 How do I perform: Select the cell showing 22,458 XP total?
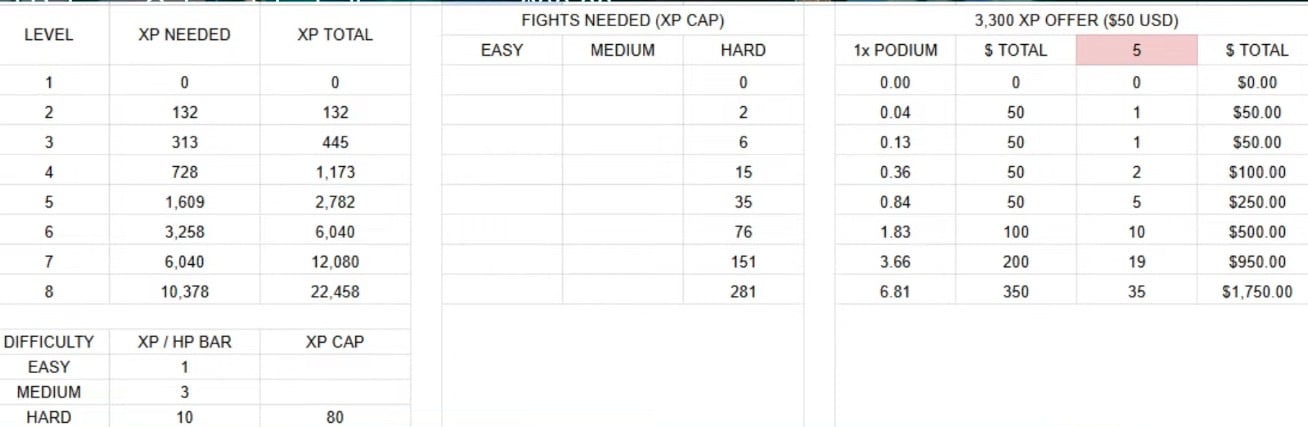click(335, 292)
